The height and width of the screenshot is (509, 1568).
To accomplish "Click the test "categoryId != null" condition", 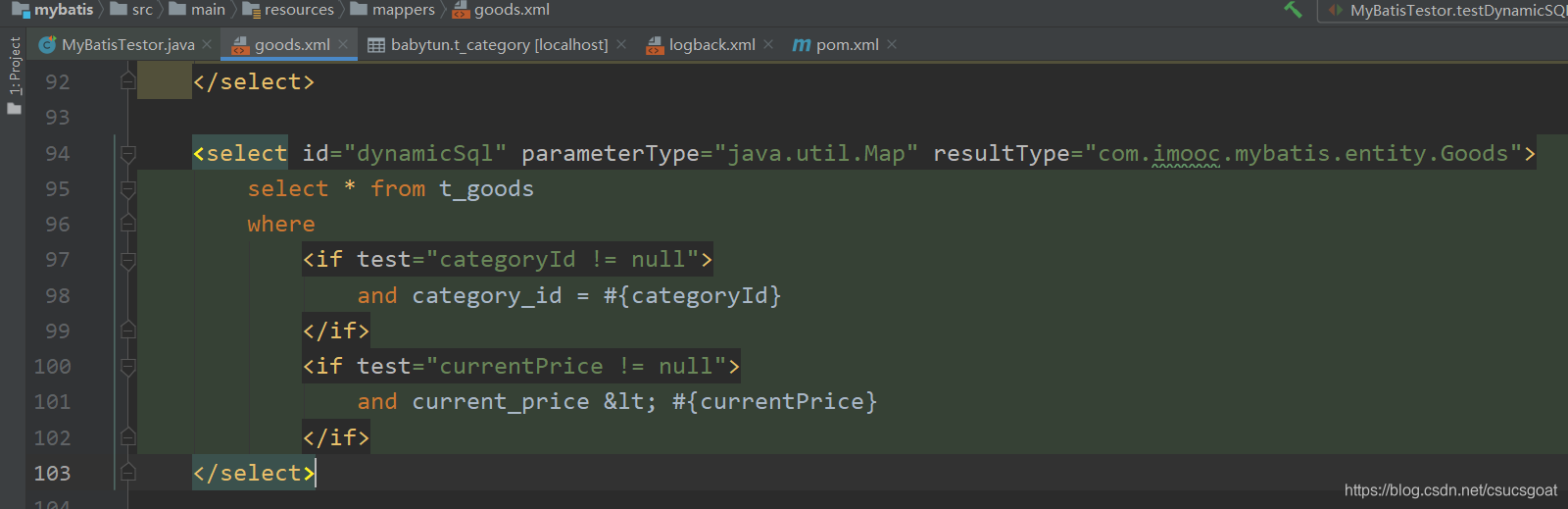I will click(562, 260).
